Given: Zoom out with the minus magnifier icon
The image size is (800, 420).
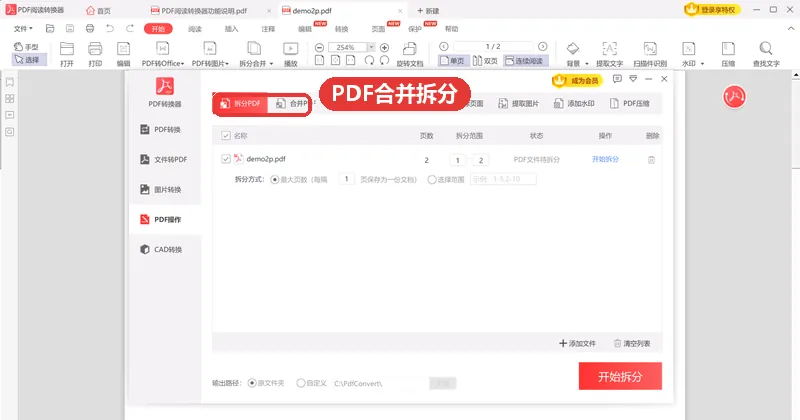Looking at the screenshot, I should tap(319, 47).
